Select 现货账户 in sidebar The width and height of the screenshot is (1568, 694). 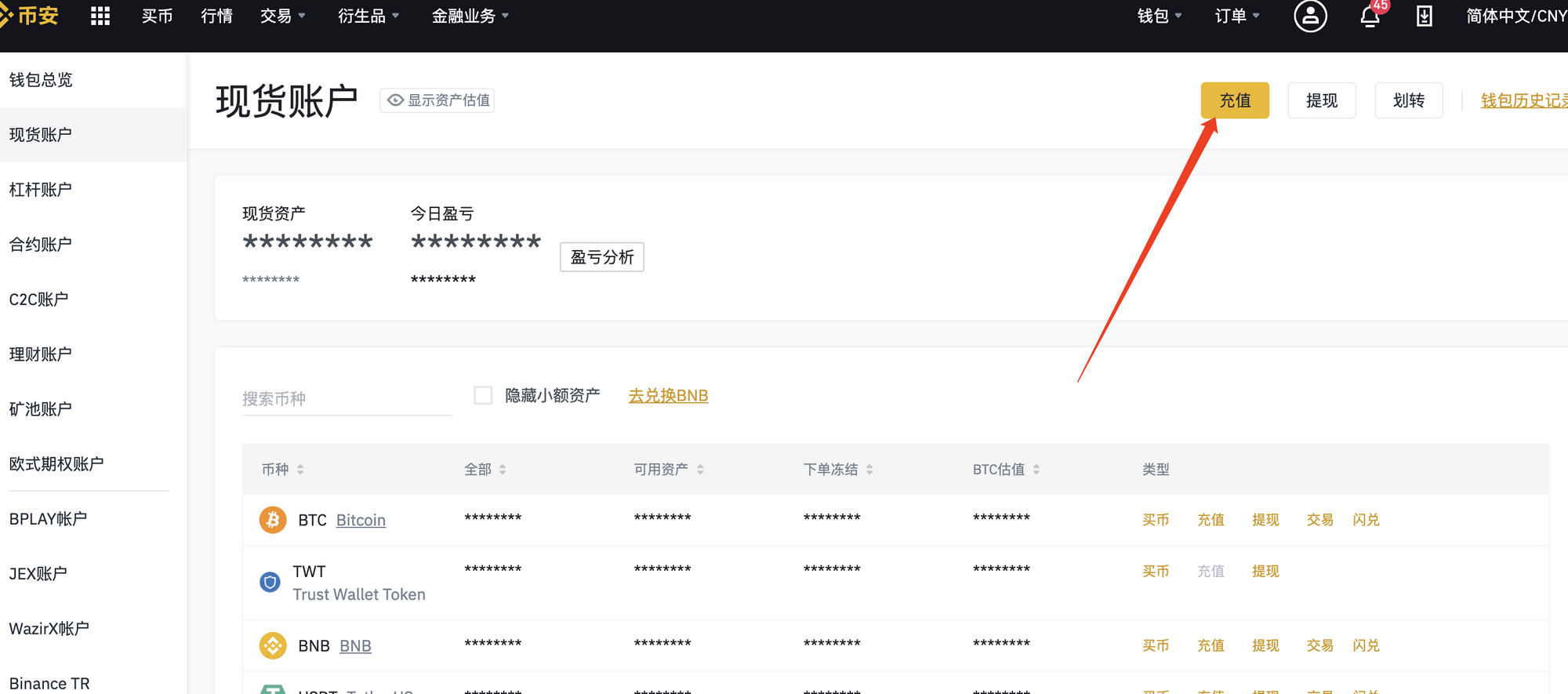(x=93, y=135)
